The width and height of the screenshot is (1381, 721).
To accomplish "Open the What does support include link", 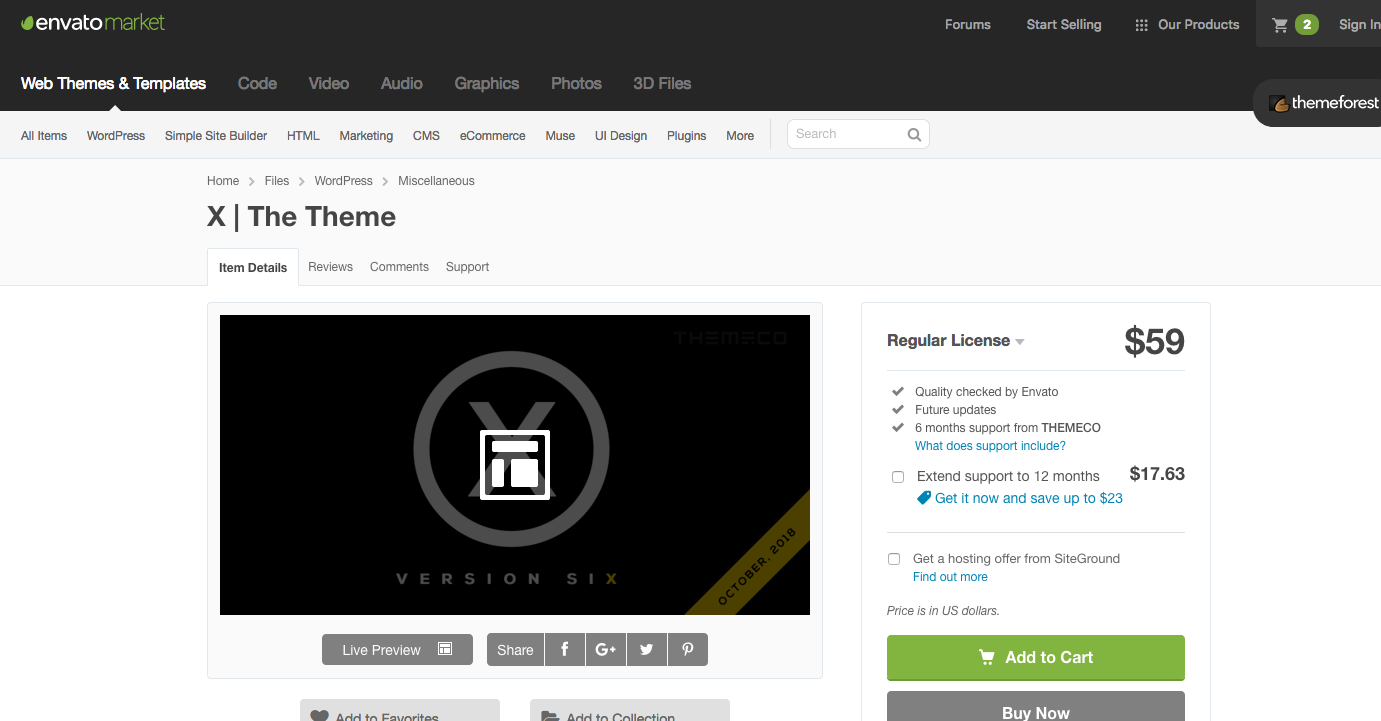I will point(990,446).
